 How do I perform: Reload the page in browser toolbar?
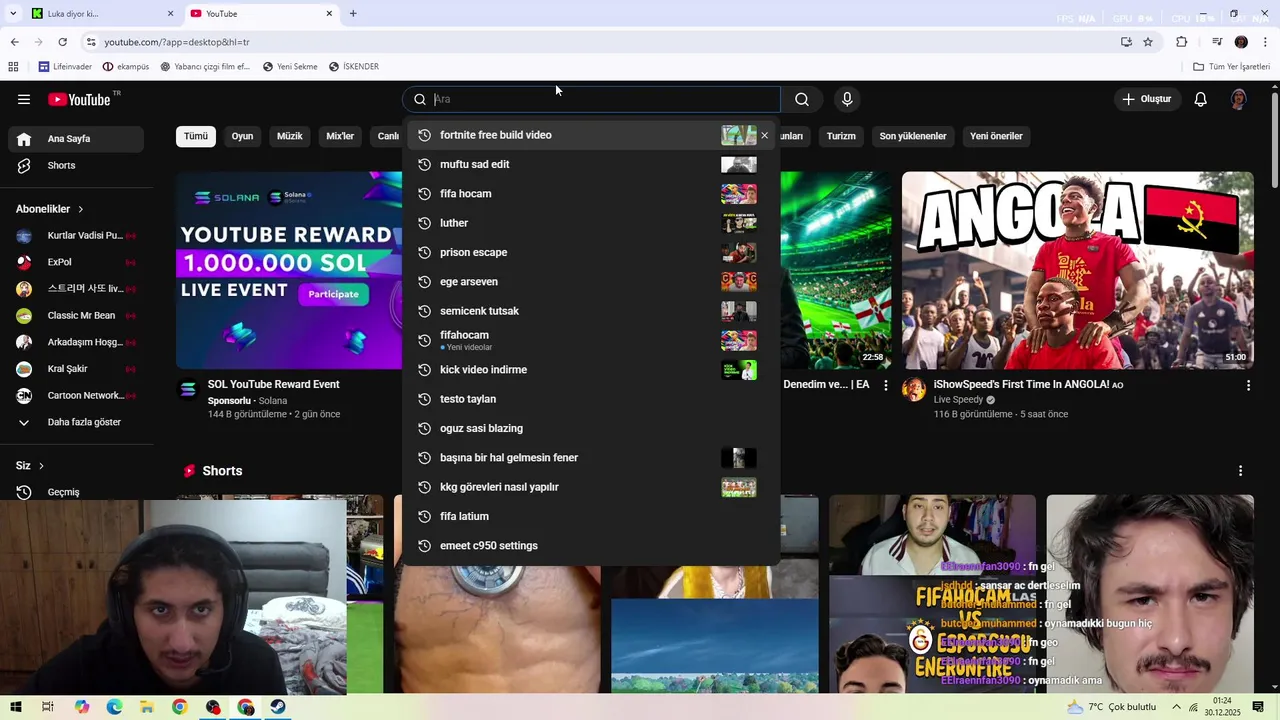point(62,42)
